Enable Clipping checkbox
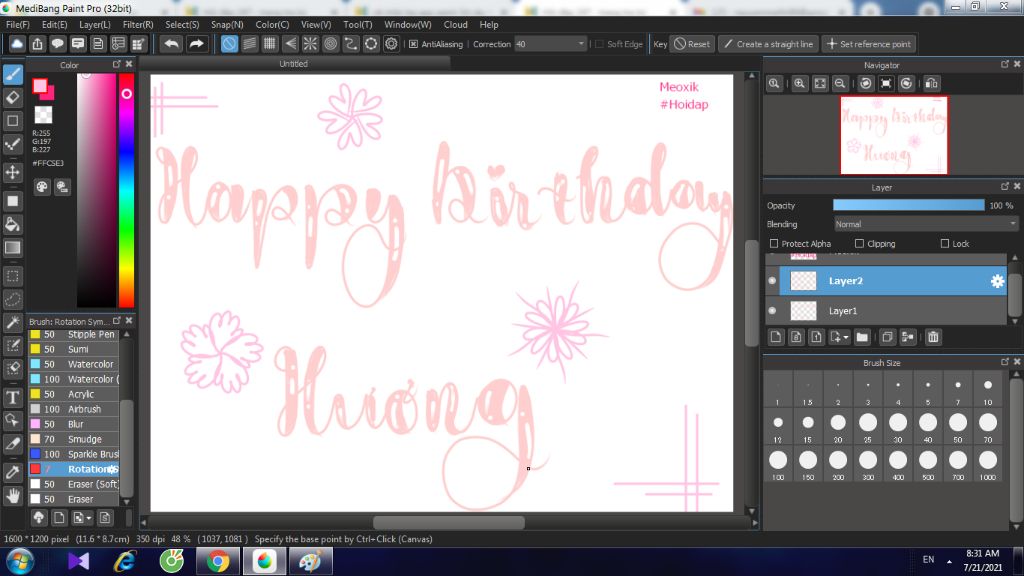Screen dimensions: 1024x576 859,244
